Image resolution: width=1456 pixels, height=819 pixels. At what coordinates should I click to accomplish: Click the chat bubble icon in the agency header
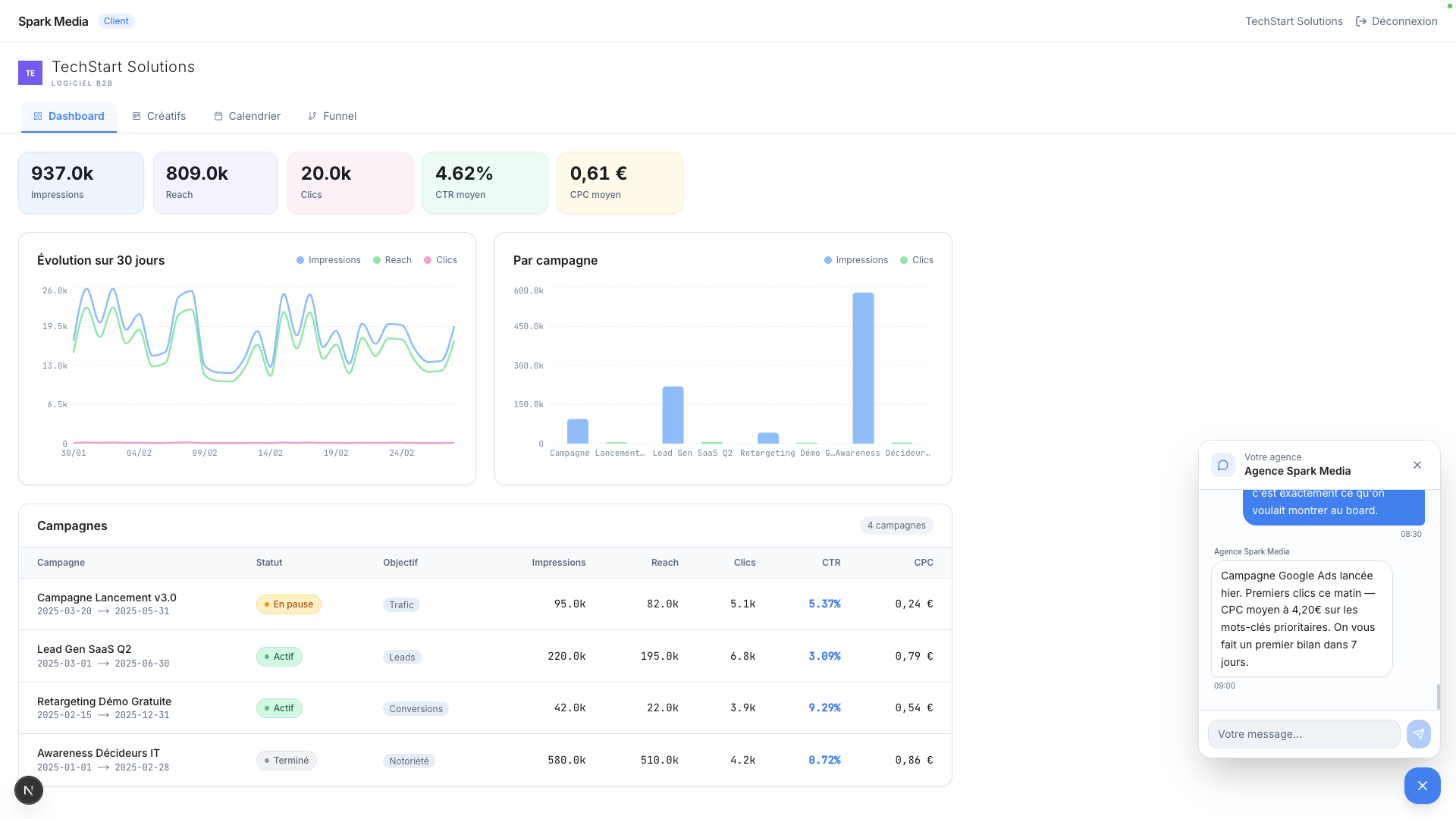(1222, 464)
